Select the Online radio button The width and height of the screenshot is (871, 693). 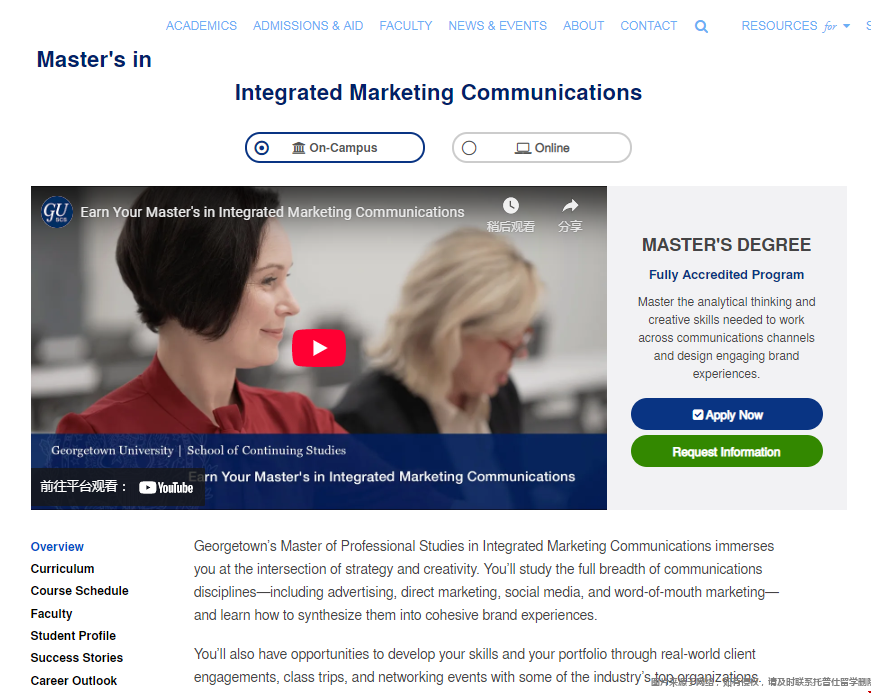pyautogui.click(x=469, y=148)
